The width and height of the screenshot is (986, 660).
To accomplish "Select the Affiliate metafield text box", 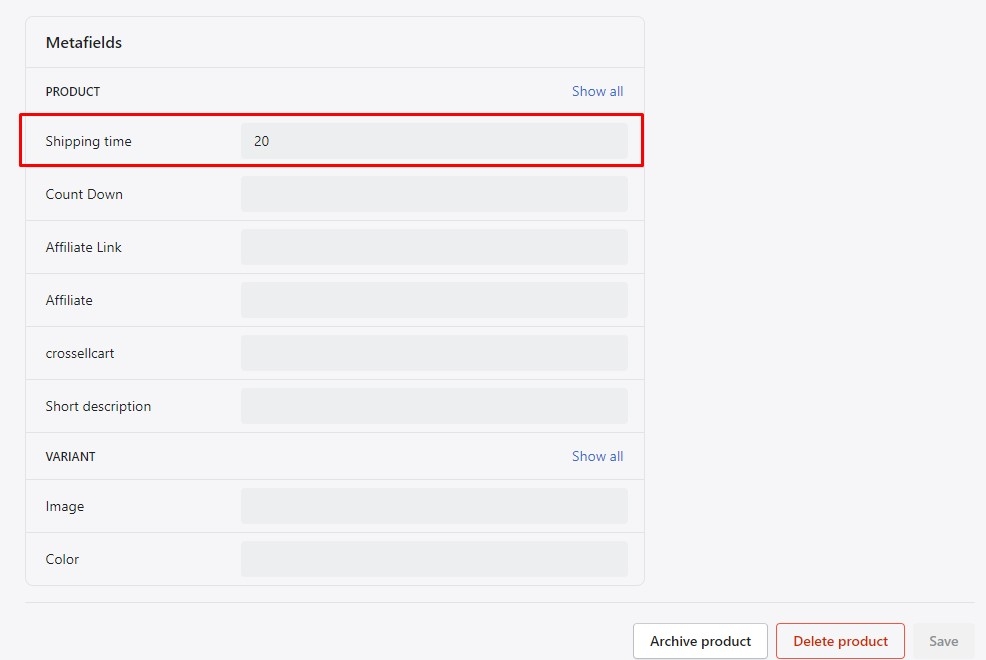I will click(x=434, y=300).
